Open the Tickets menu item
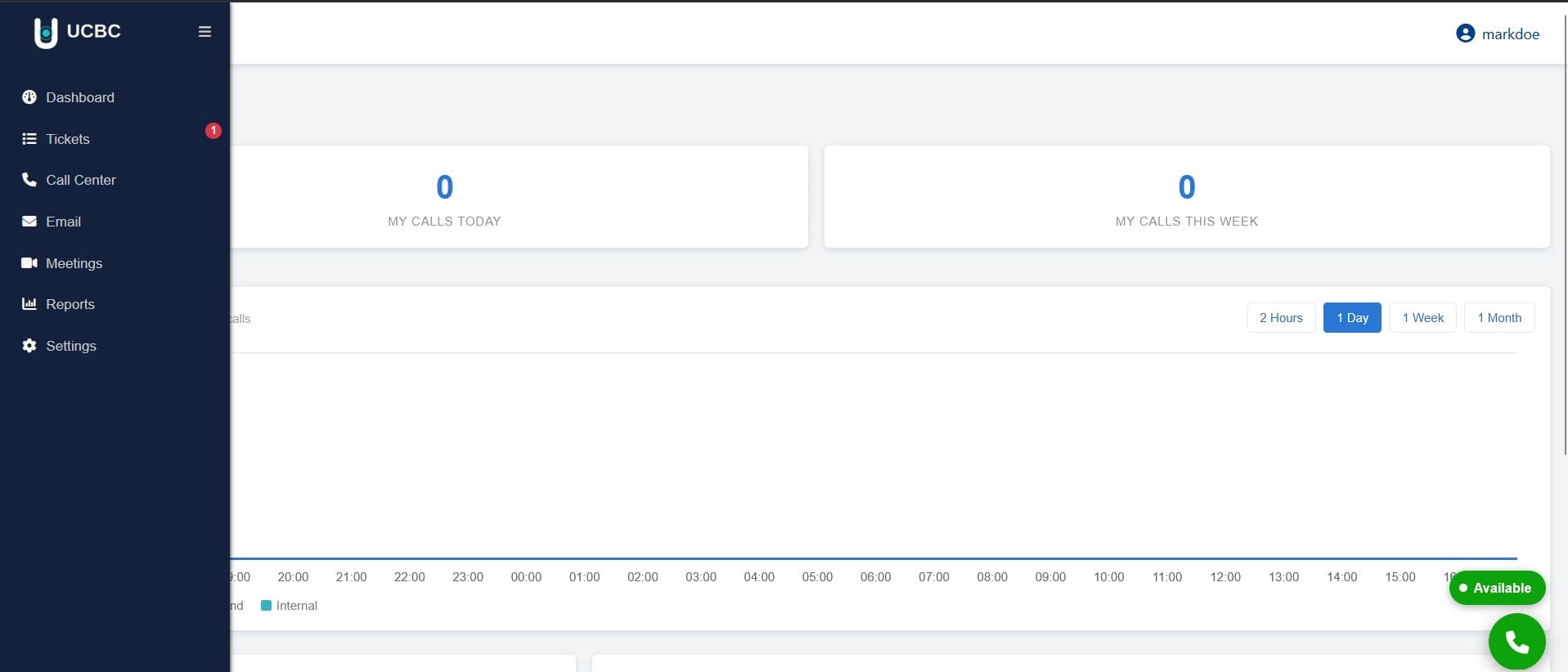Viewport: 1568px width, 672px height. 115,139
